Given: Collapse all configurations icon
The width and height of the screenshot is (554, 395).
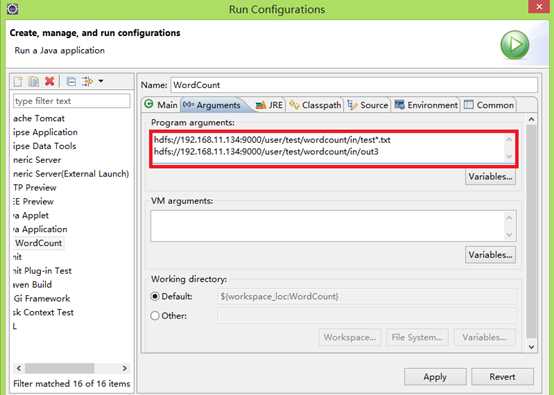Looking at the screenshot, I should pos(71,82).
